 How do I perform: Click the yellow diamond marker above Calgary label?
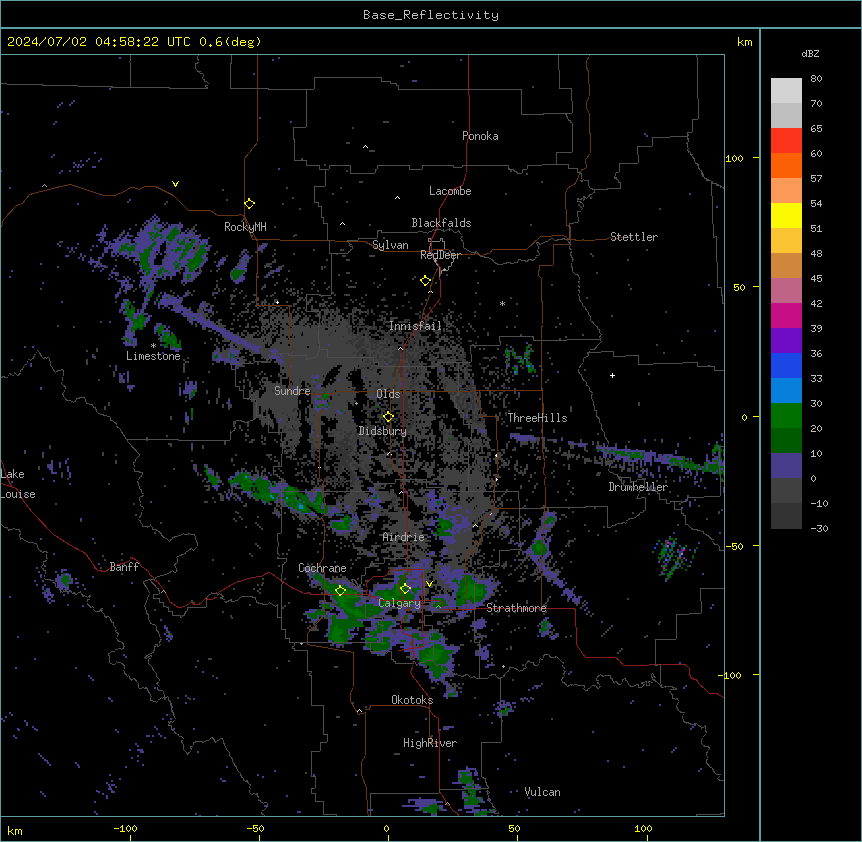405,589
